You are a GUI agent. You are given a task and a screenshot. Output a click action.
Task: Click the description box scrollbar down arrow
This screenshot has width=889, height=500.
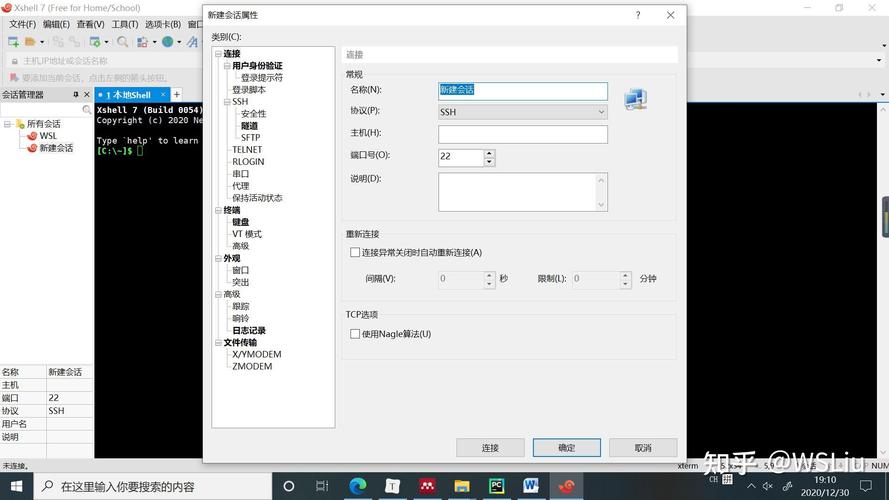coord(601,205)
